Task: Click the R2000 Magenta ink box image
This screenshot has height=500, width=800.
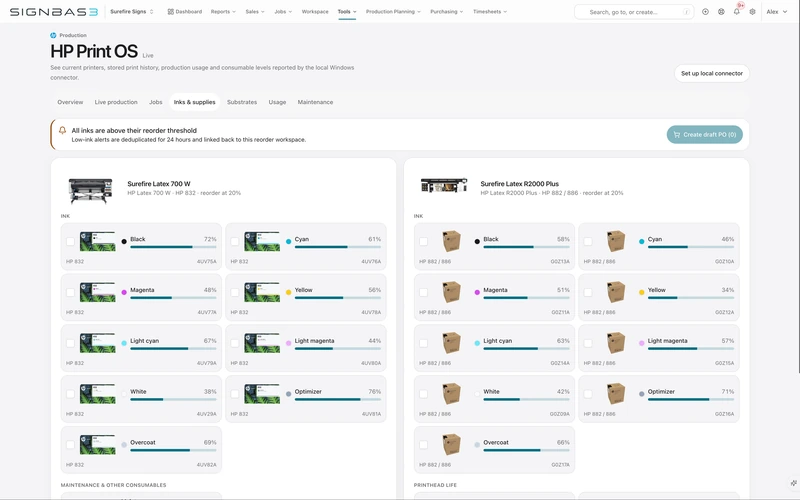Action: 452,292
